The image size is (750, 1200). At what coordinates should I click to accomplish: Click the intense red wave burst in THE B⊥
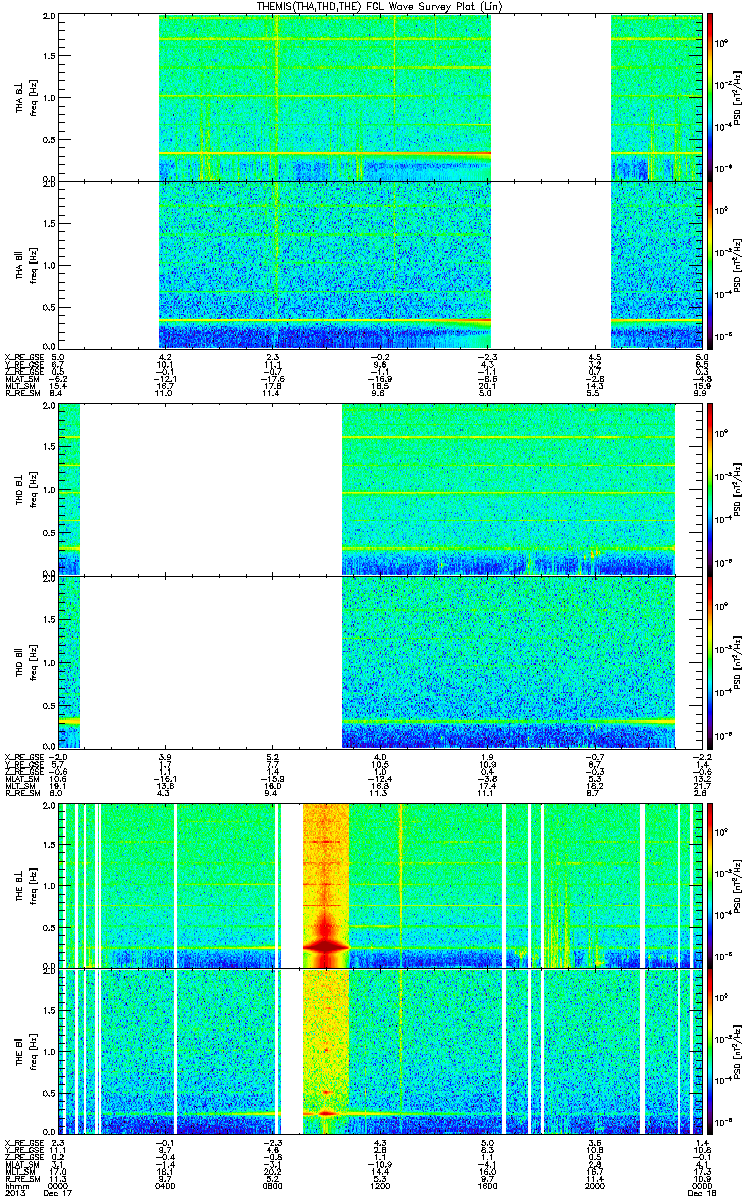pyautogui.click(x=325, y=944)
